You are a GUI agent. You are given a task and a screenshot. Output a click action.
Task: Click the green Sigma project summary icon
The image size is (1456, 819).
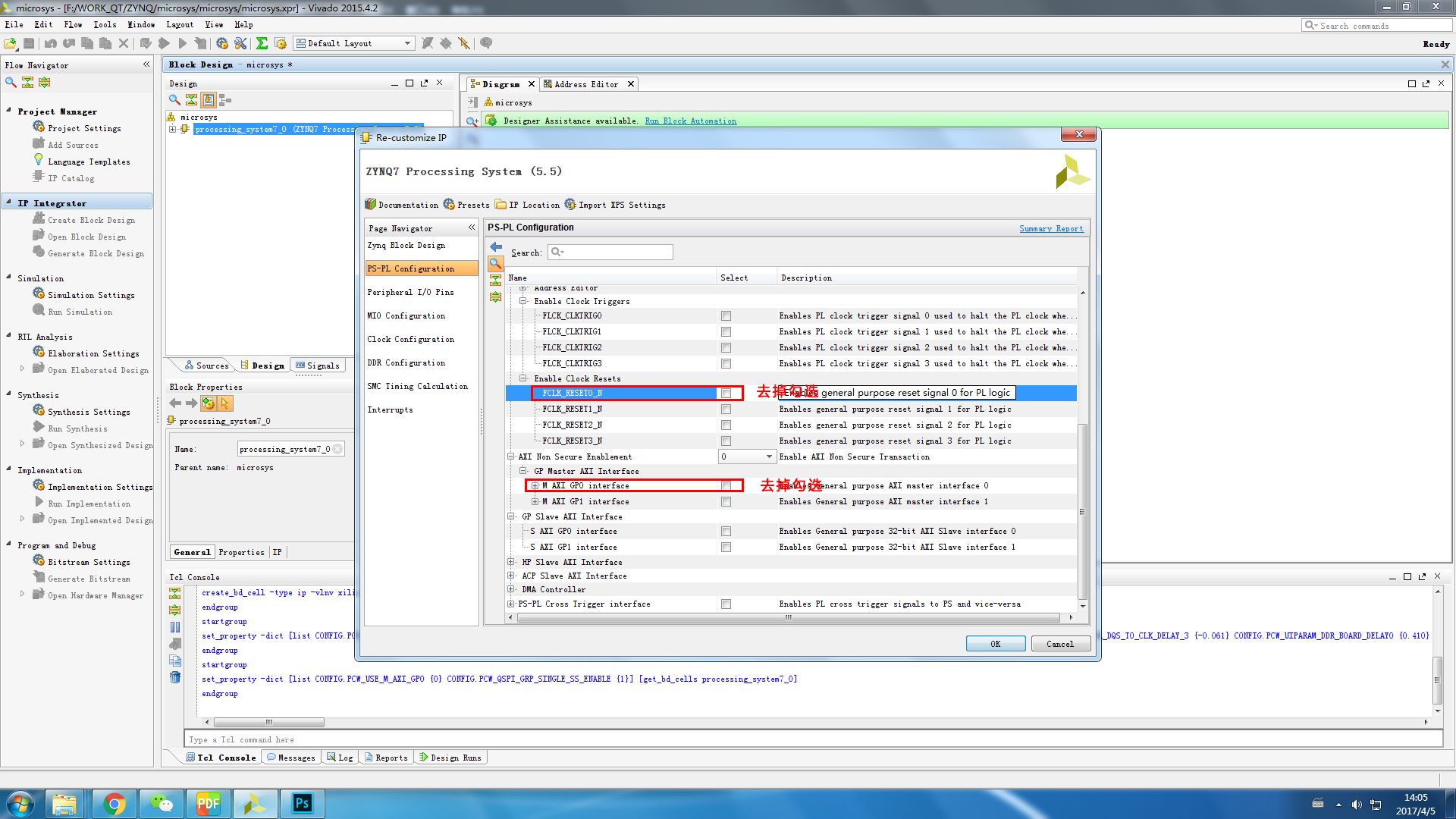[262, 43]
